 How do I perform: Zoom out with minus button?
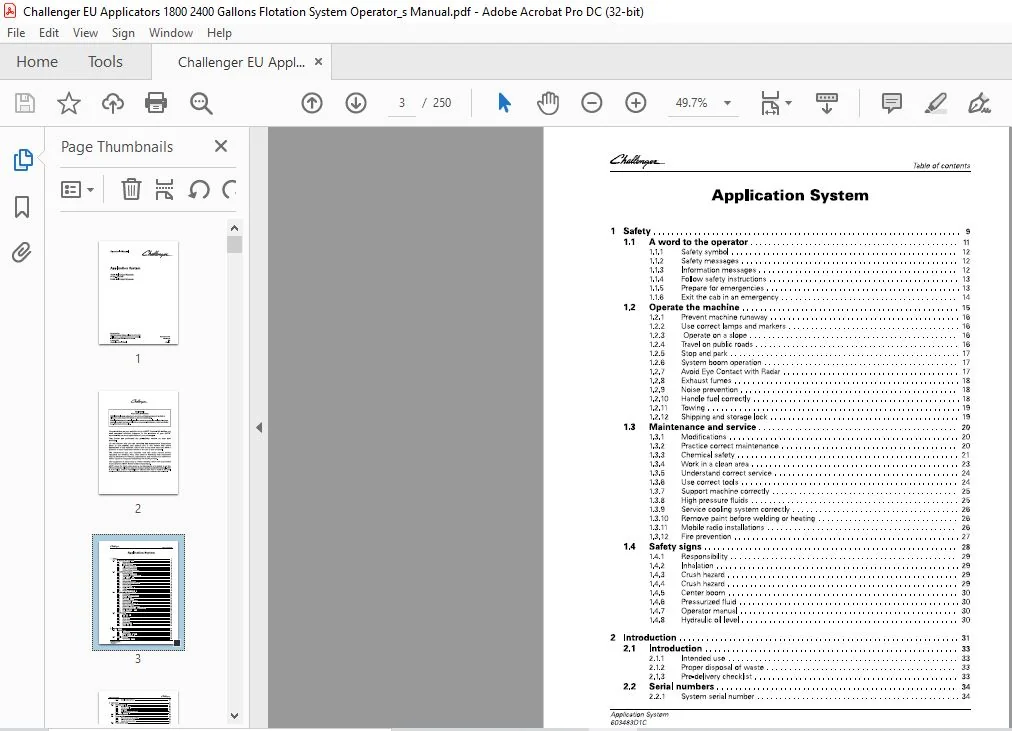[591, 103]
